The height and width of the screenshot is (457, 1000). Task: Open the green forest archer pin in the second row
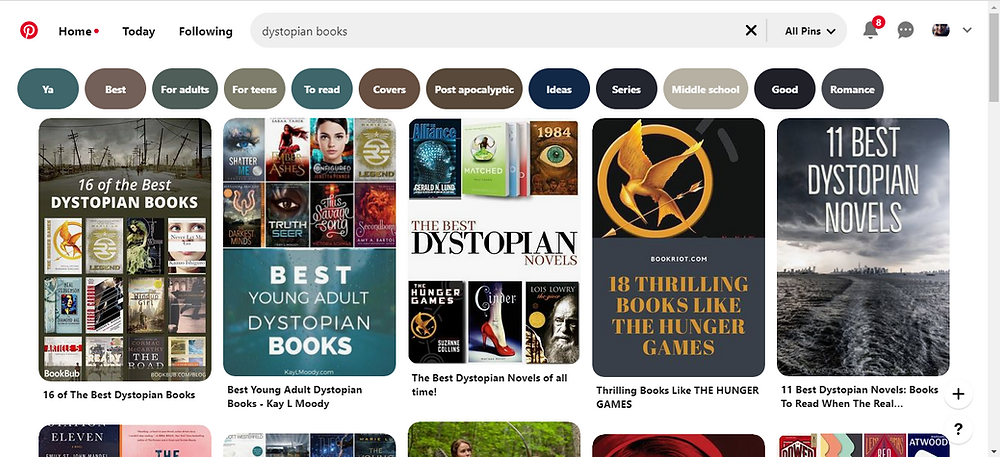point(494,439)
